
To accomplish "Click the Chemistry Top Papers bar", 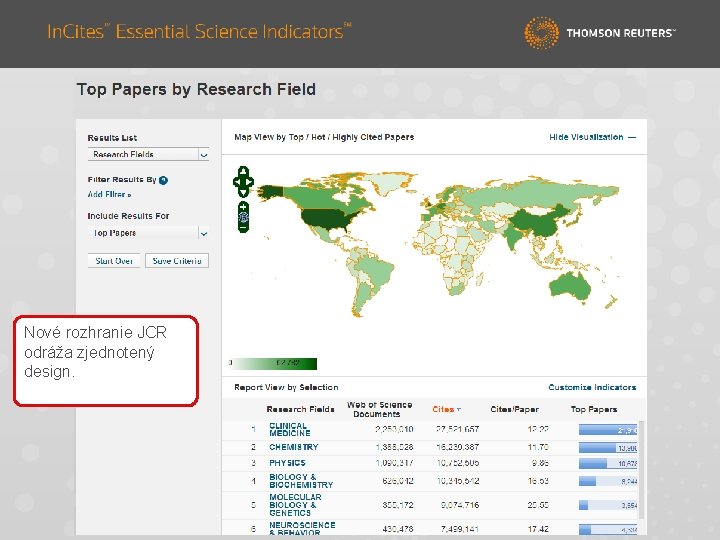I will pos(608,448).
